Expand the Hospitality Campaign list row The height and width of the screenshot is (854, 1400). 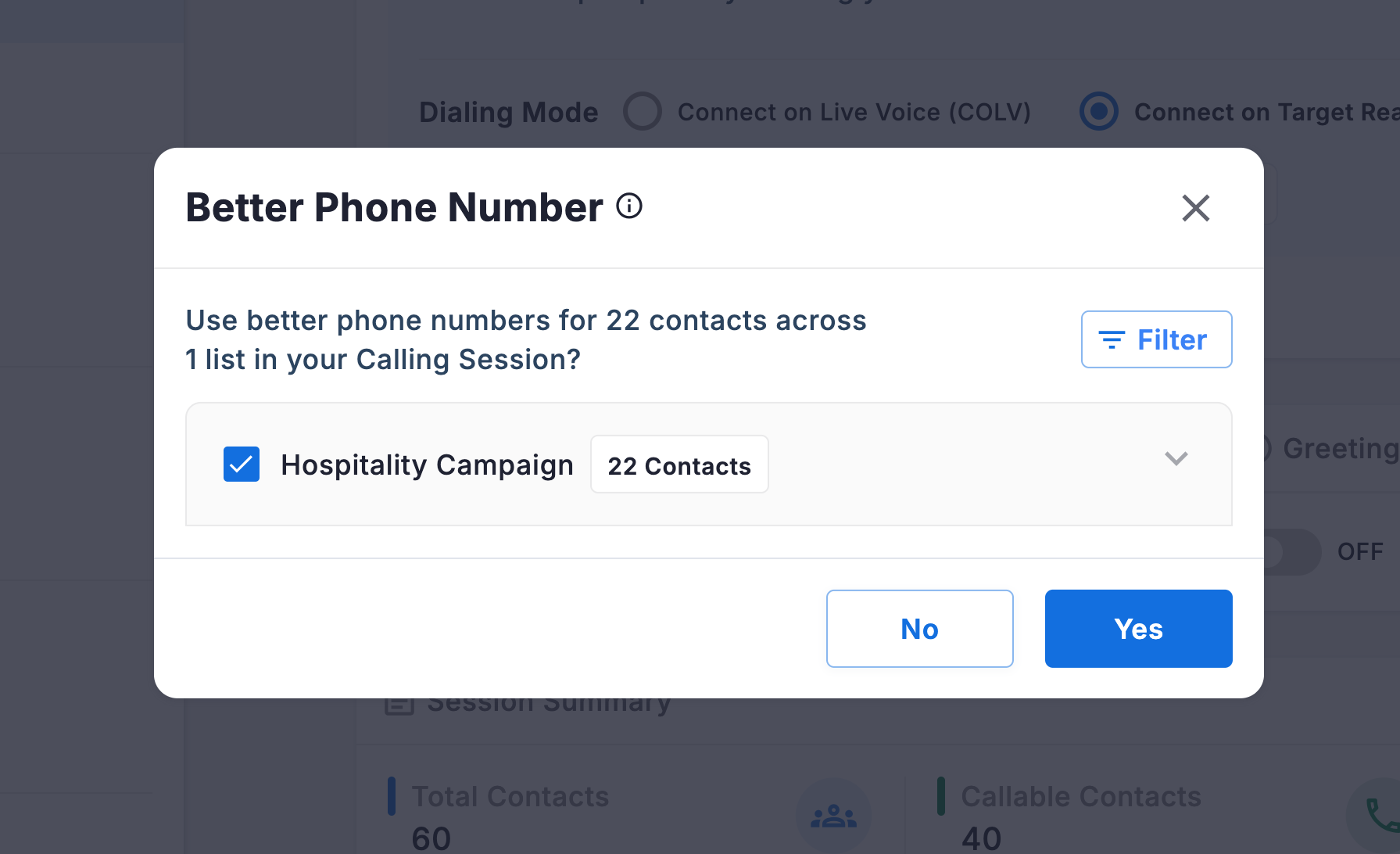click(1176, 458)
